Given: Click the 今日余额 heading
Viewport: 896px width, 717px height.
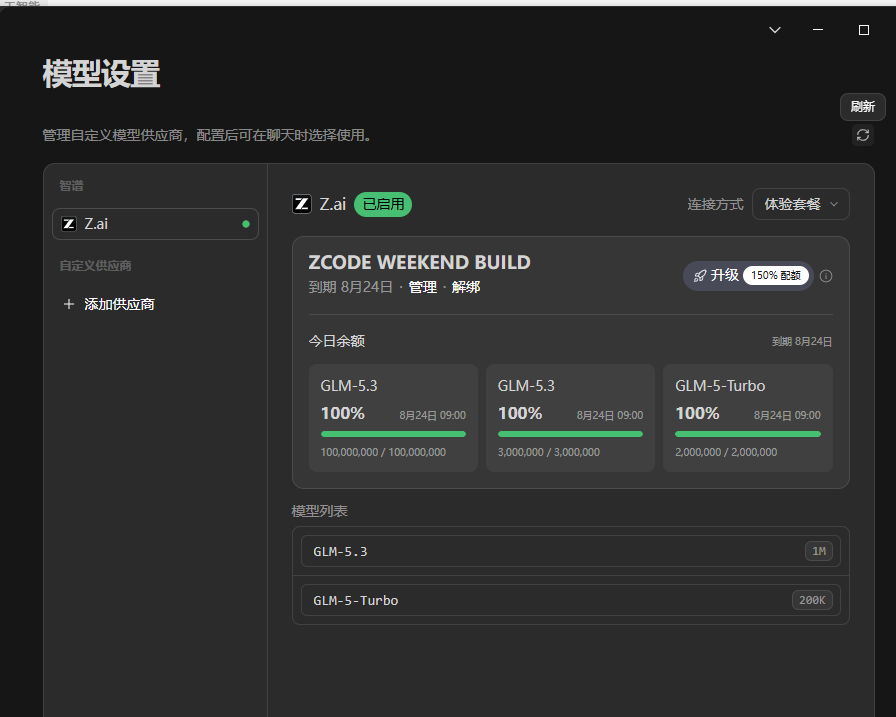Looking at the screenshot, I should pos(337,341).
